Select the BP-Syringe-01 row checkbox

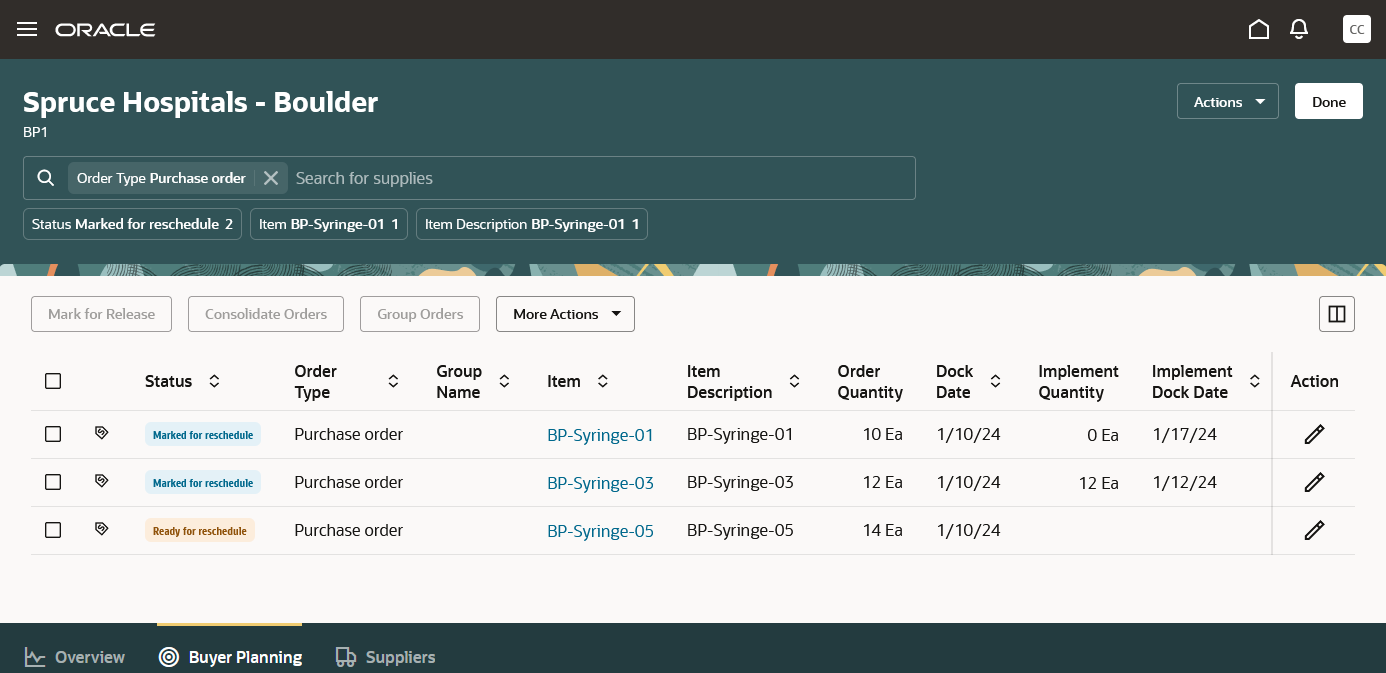(52, 434)
